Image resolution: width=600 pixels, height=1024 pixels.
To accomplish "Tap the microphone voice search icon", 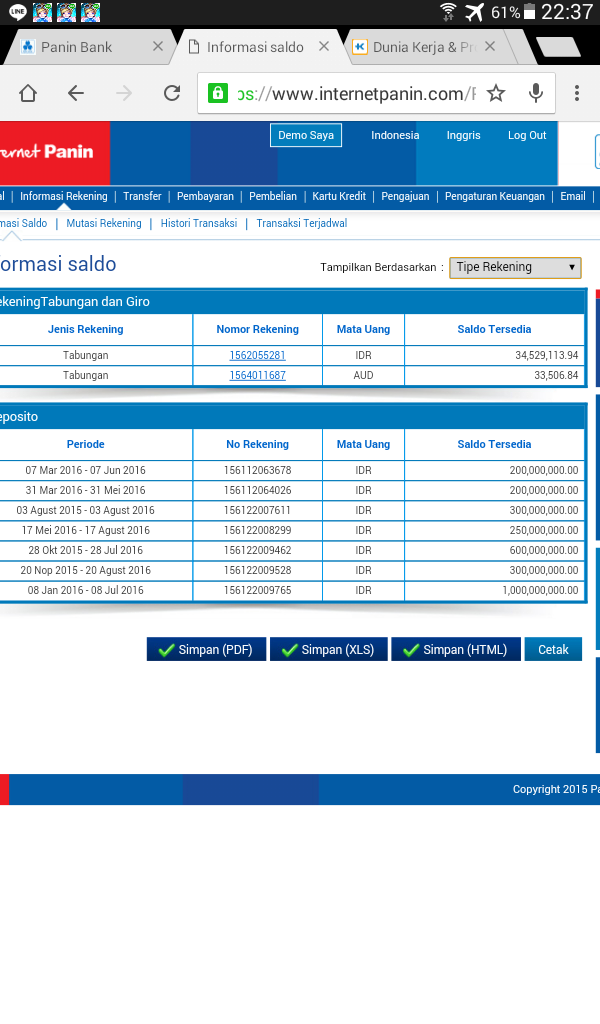I will [x=536, y=93].
